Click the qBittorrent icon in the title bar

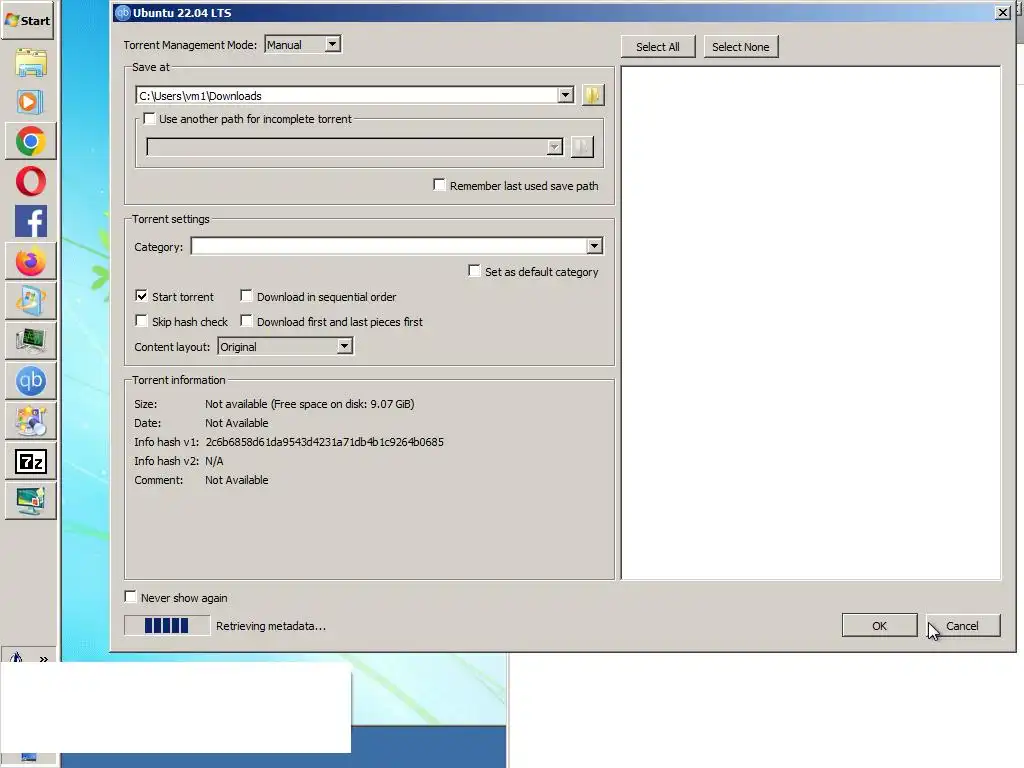point(122,12)
